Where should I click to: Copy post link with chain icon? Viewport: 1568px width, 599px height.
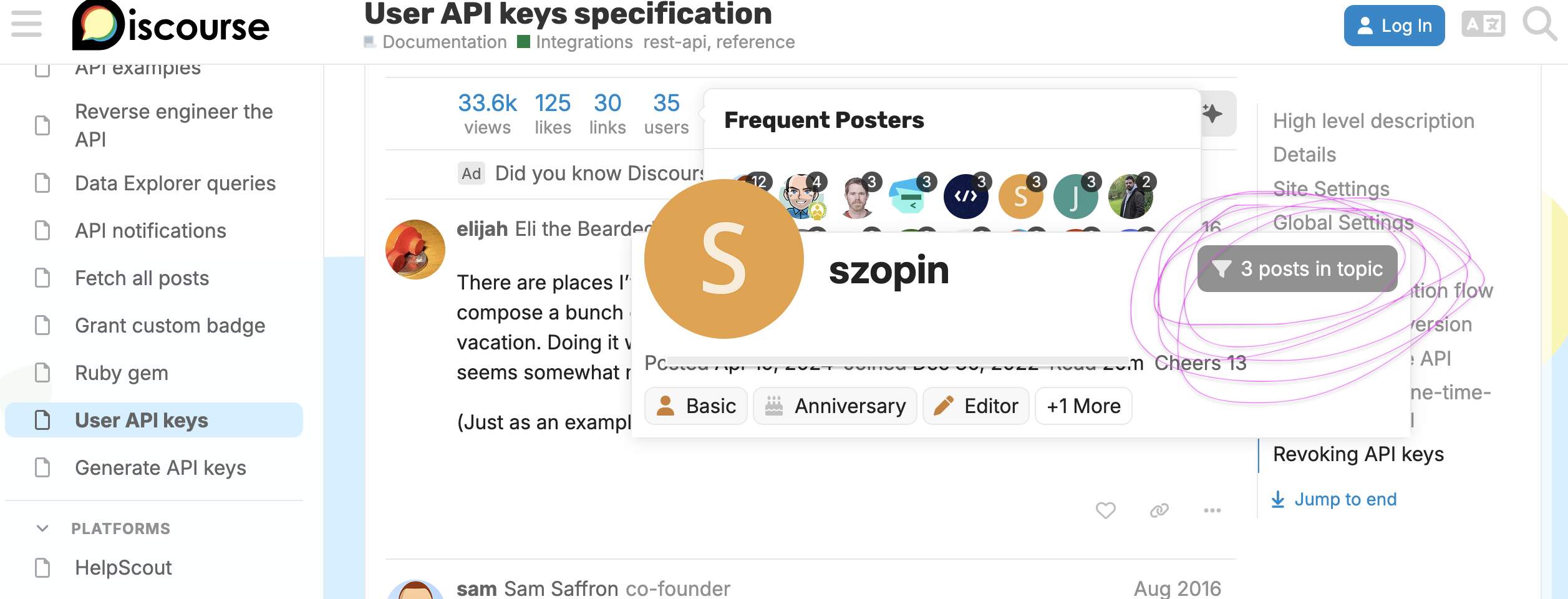[1159, 510]
